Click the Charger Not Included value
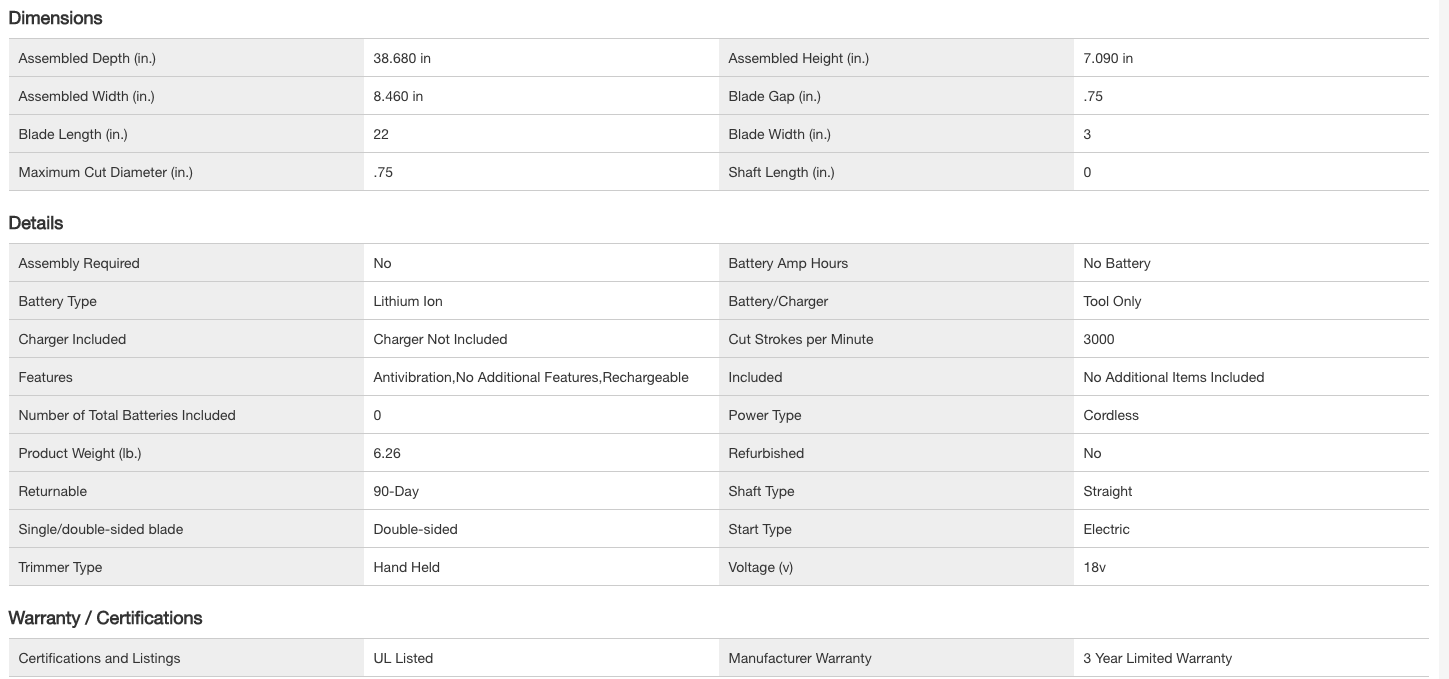Image resolution: width=1449 pixels, height=679 pixels. [440, 339]
